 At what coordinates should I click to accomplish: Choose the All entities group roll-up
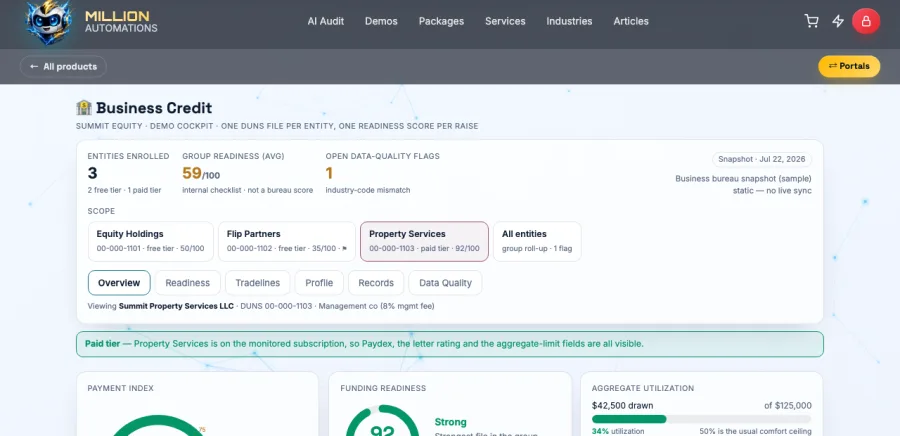coord(537,242)
